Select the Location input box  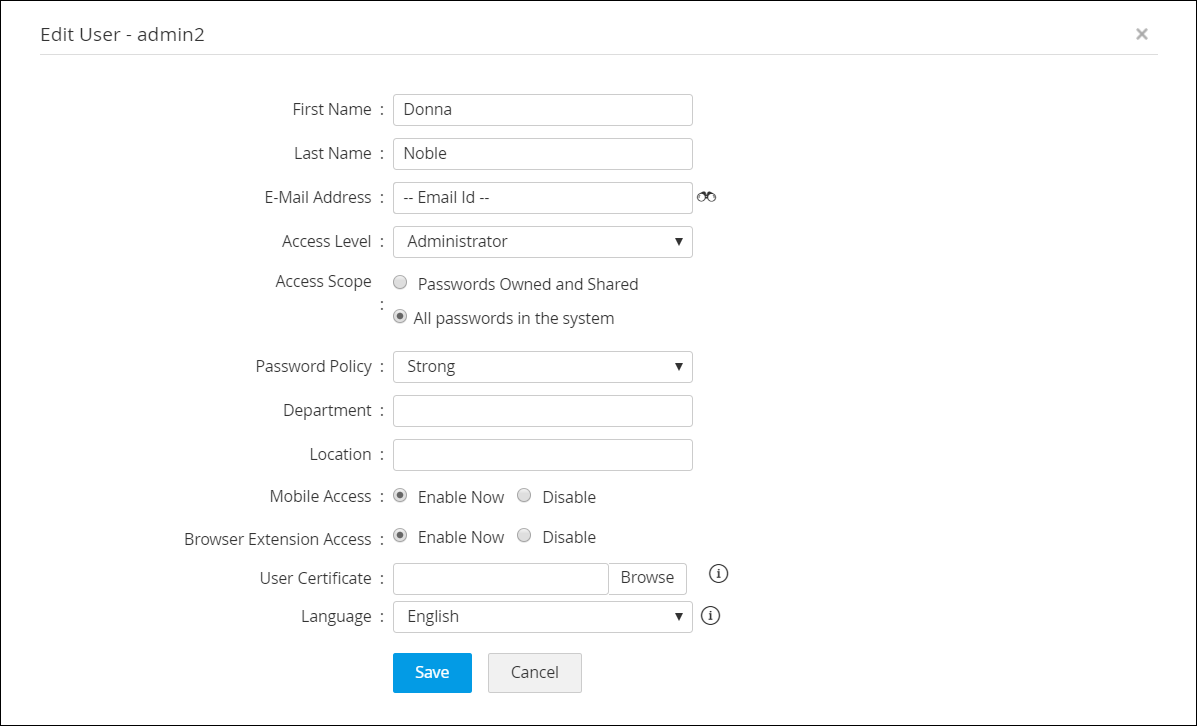[x=542, y=455]
